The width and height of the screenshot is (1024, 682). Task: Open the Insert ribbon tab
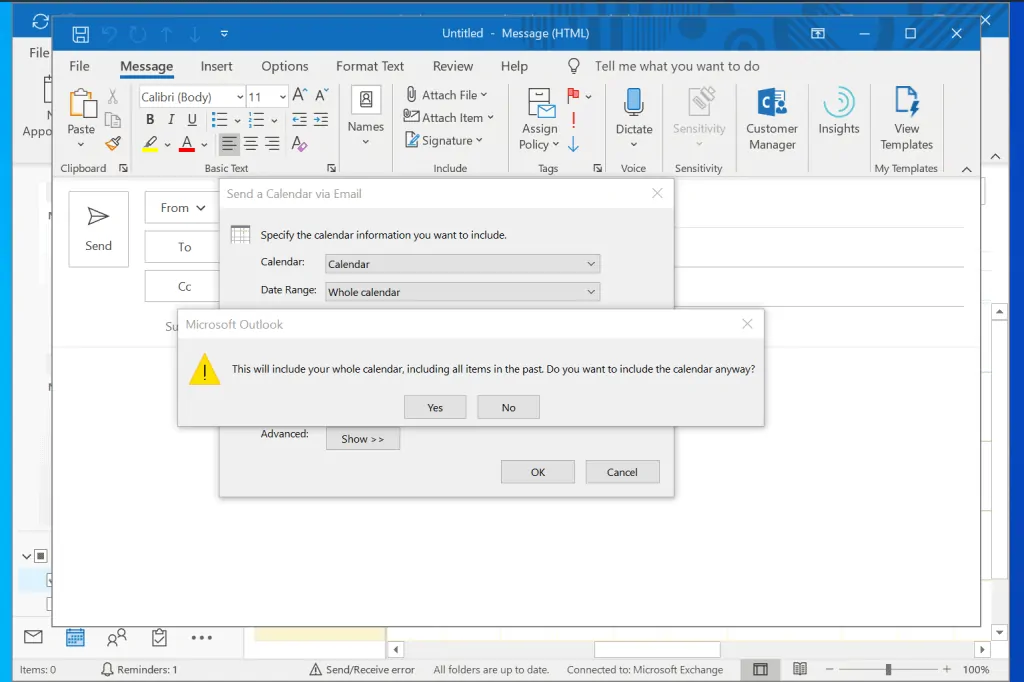[216, 66]
